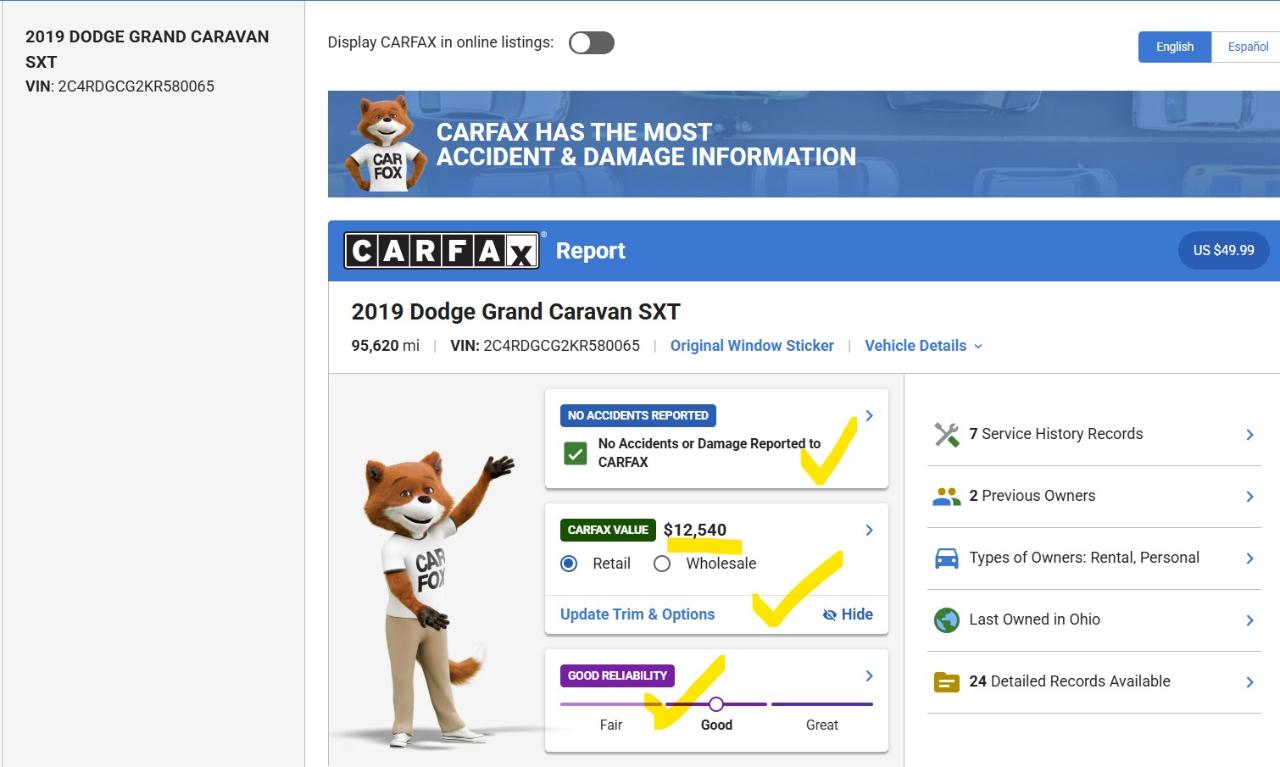
Task: Select the Wholesale value radio button
Action: [x=661, y=563]
